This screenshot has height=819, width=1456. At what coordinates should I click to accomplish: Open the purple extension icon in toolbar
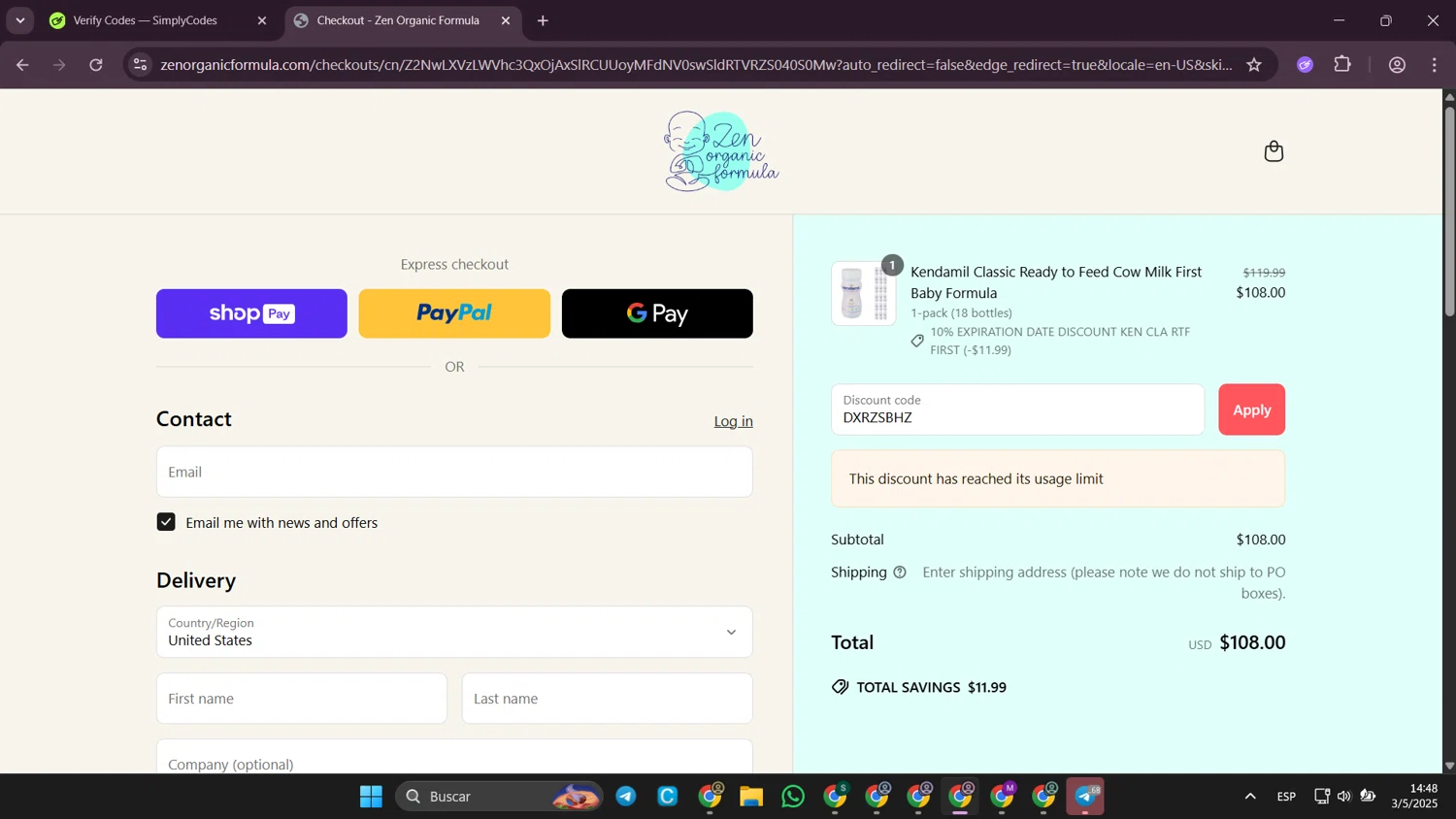pos(1306,65)
